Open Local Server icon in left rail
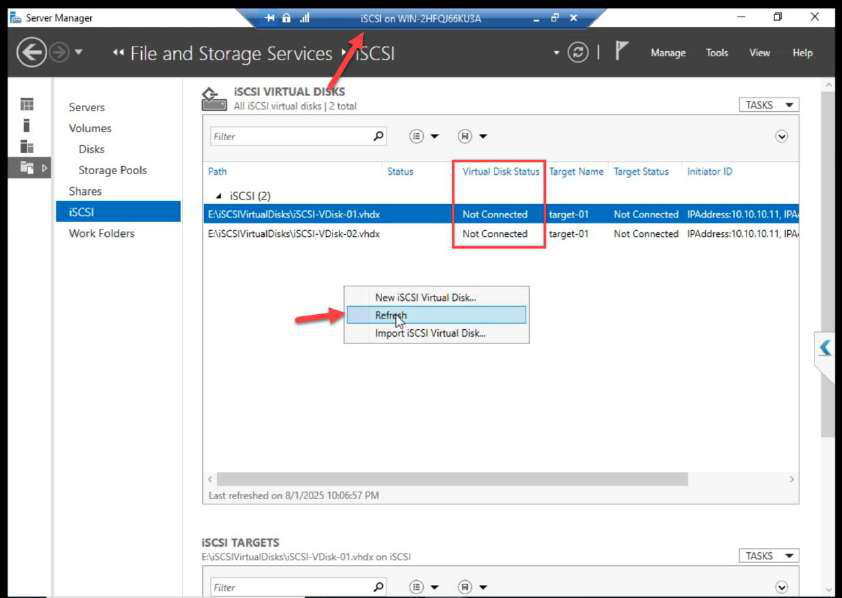 [x=27, y=125]
